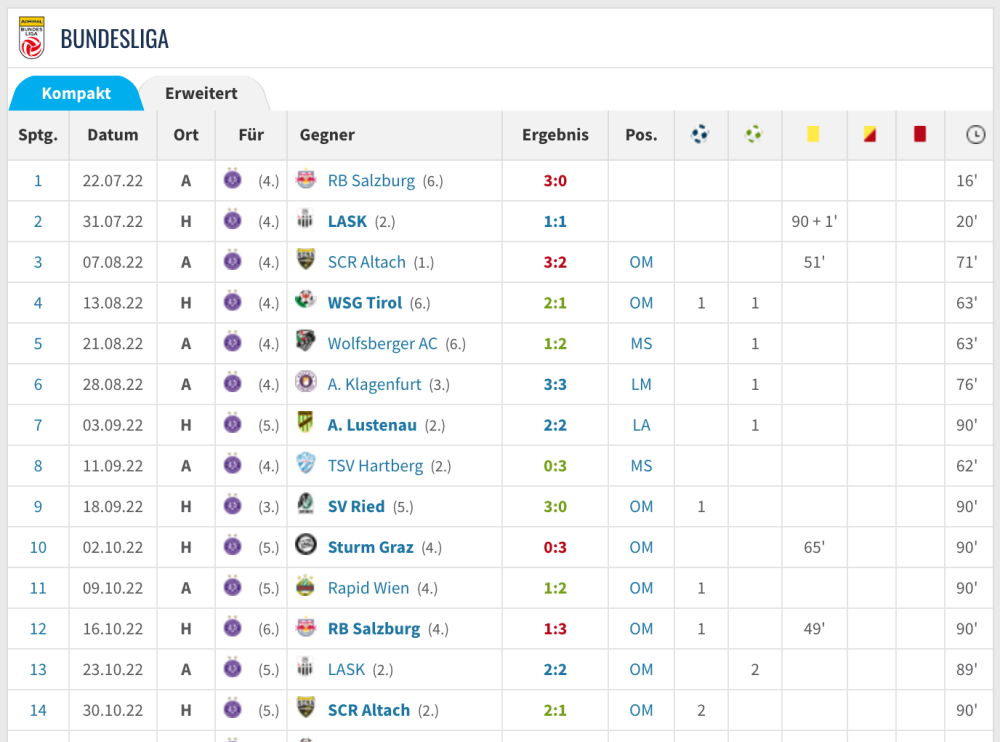This screenshot has height=742, width=1000.
Task: Open the TSV Hartberg opponent link
Action: click(375, 466)
